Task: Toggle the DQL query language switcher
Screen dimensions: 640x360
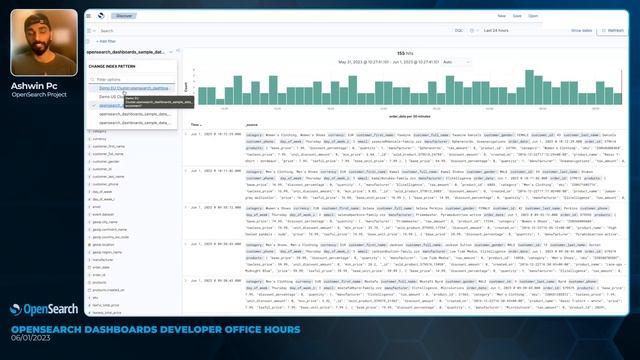Action: [458, 31]
